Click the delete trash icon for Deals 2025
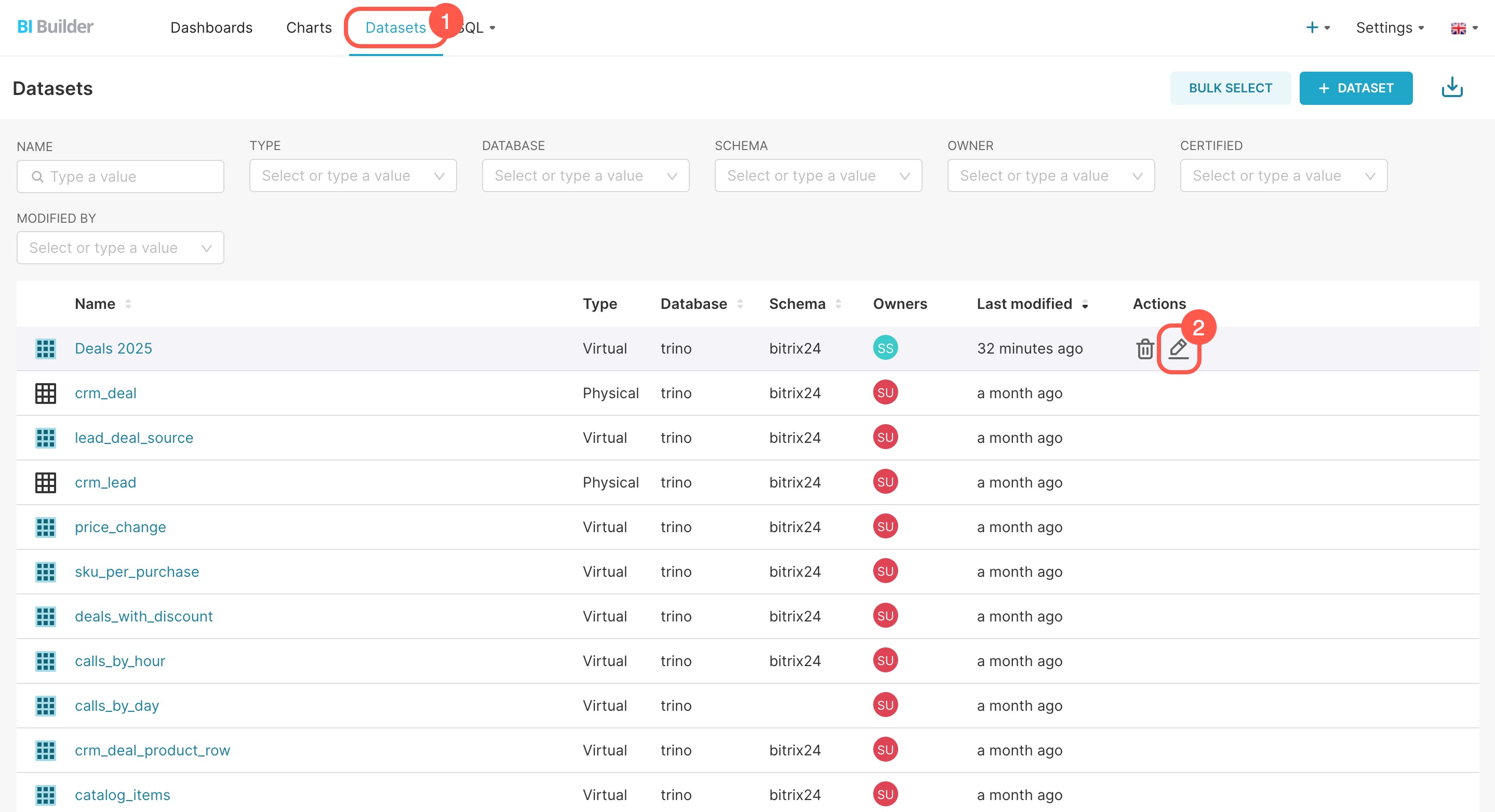The image size is (1495, 812). point(1144,348)
